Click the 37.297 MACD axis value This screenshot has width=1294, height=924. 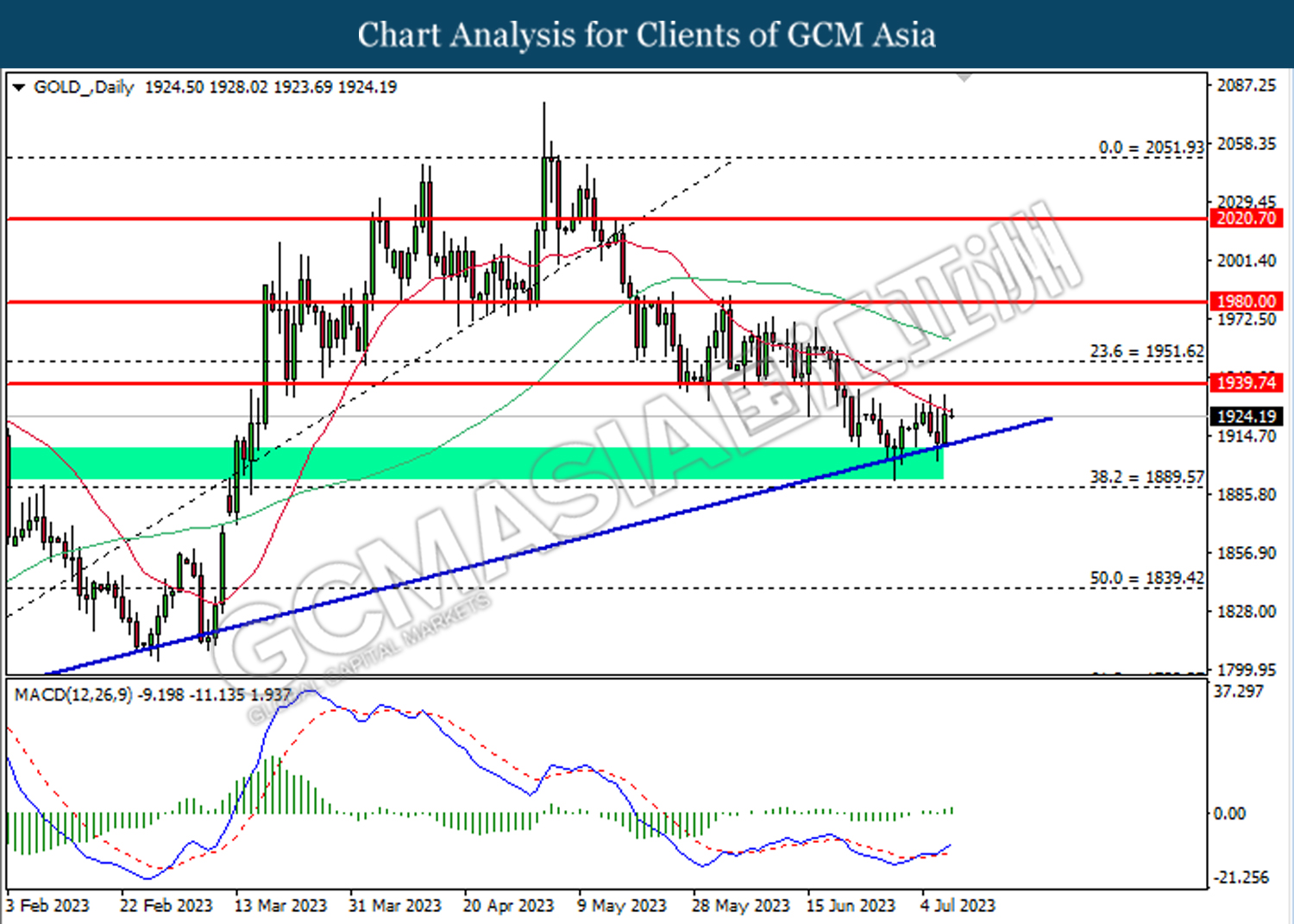click(1238, 691)
